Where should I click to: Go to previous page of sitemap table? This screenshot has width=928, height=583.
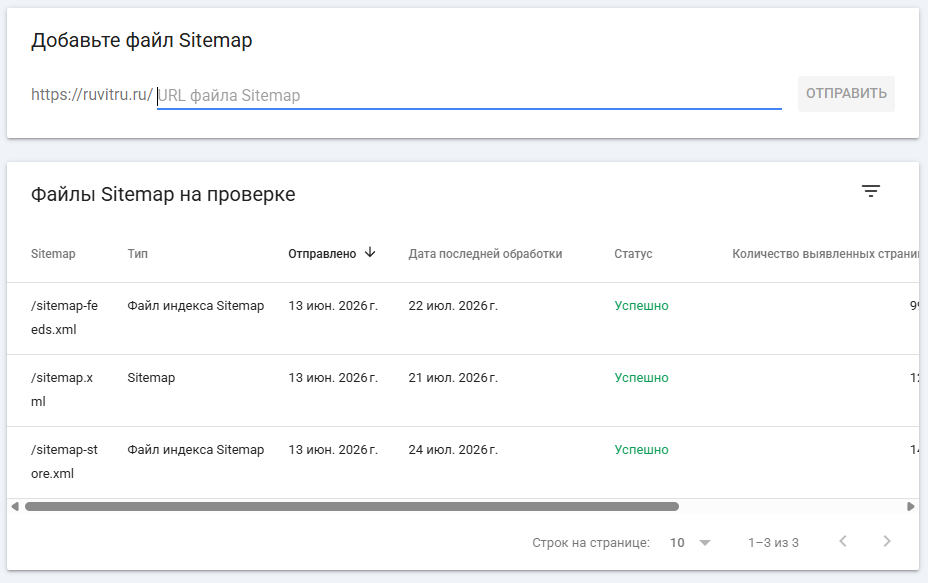[x=843, y=541]
